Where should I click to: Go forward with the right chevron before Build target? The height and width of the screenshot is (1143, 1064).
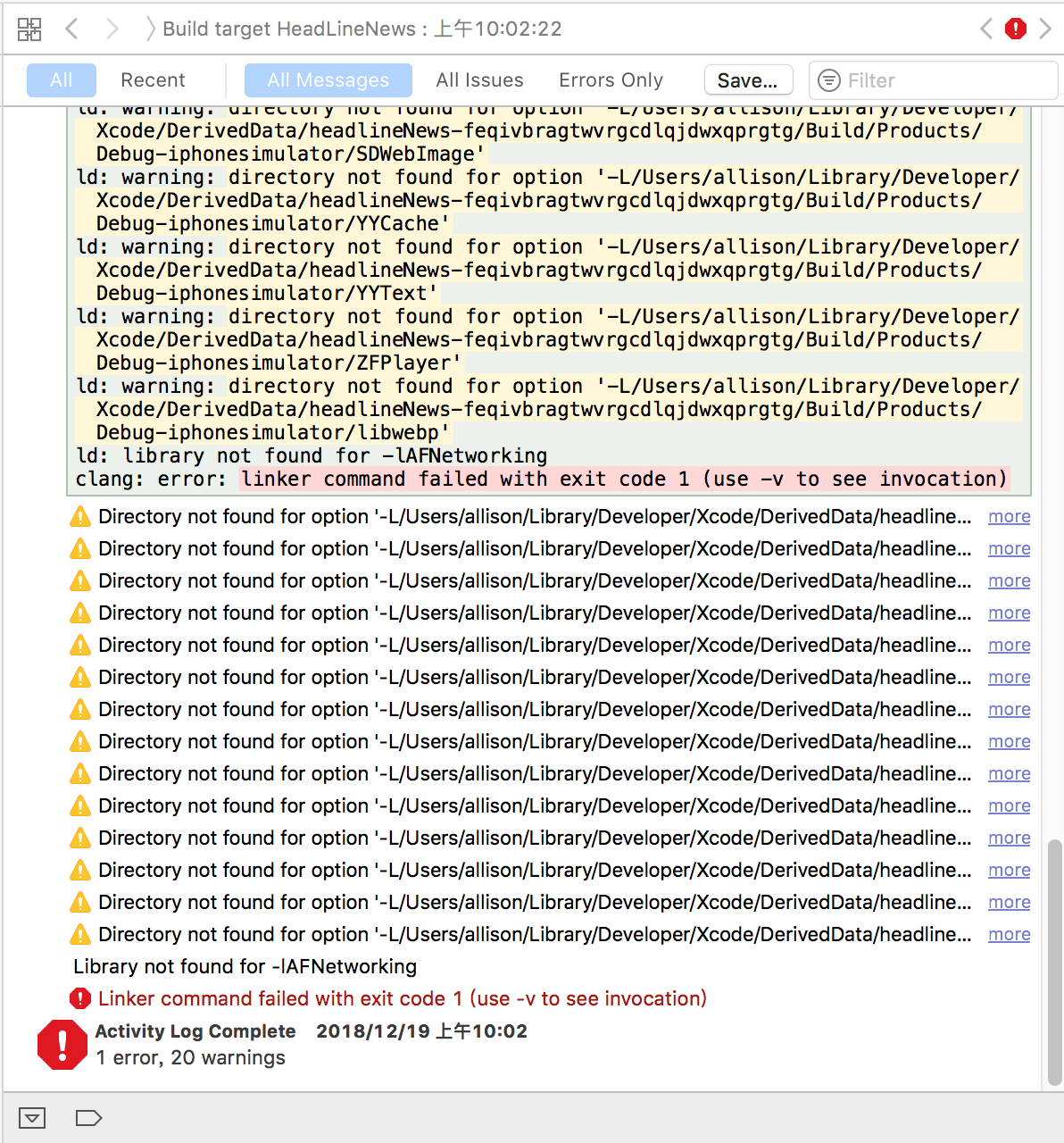coord(112,29)
